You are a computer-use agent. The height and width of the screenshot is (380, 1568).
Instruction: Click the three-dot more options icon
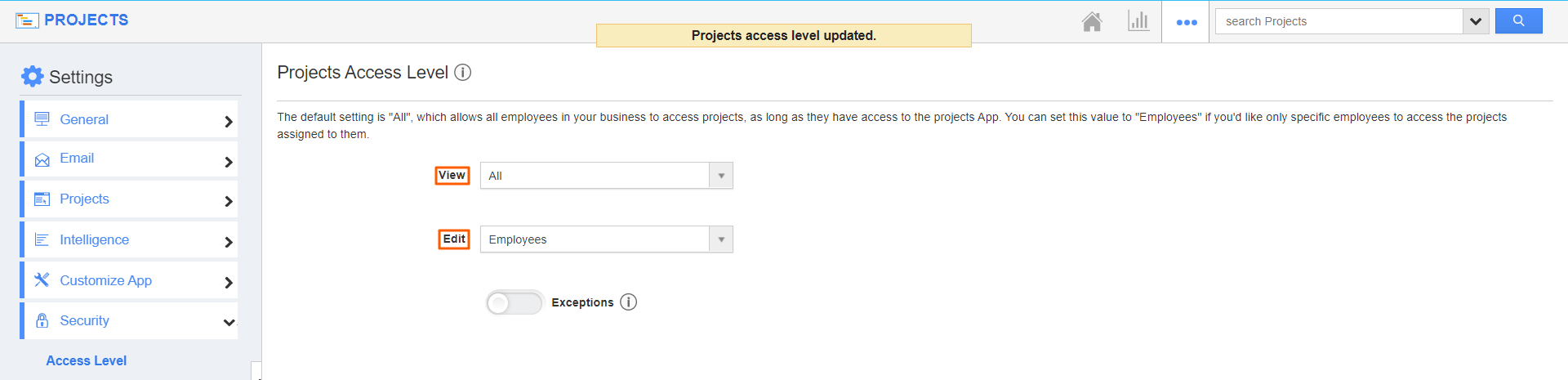click(x=1186, y=22)
